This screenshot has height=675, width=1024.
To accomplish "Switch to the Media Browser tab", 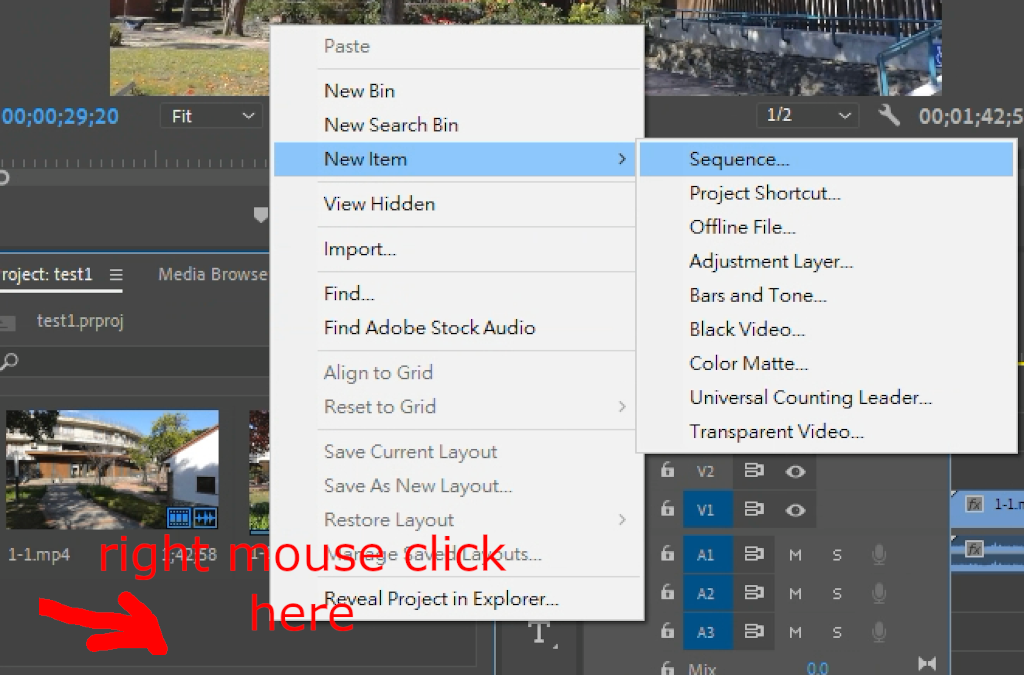I will [212, 274].
